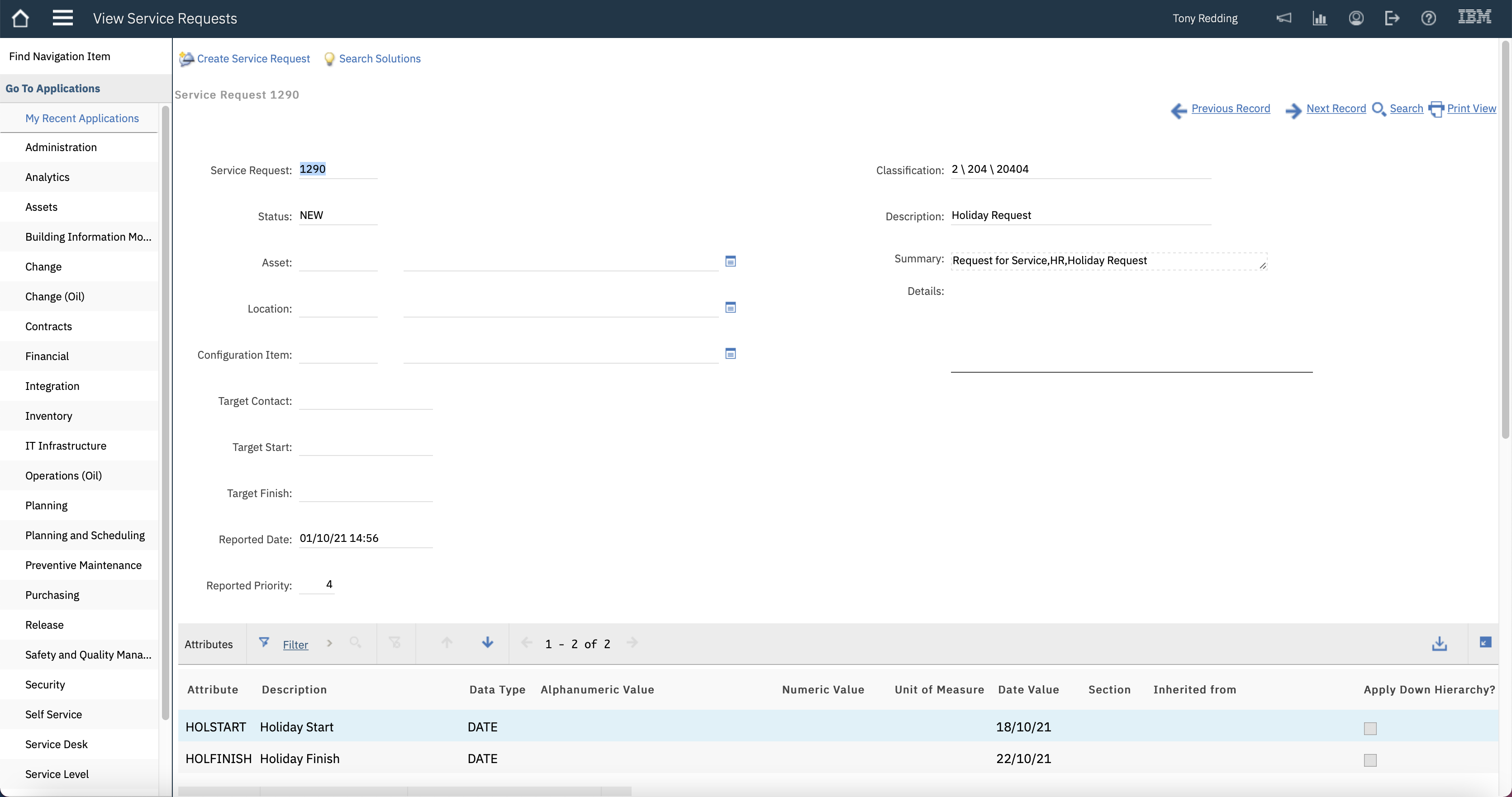This screenshot has height=797, width=1512.
Task: Check Apply Down Hierarchy for HOLSTART
Action: 1370,728
